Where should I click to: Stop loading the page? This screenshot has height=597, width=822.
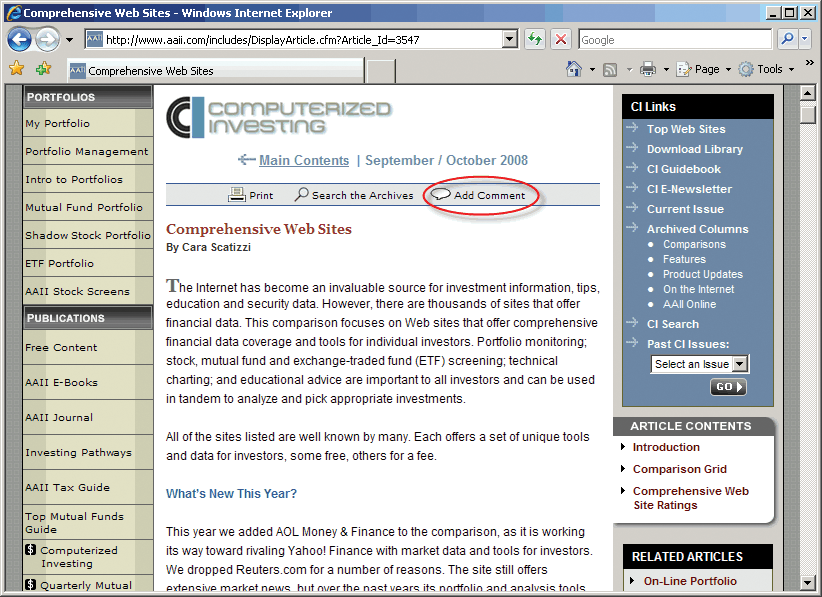click(x=560, y=39)
